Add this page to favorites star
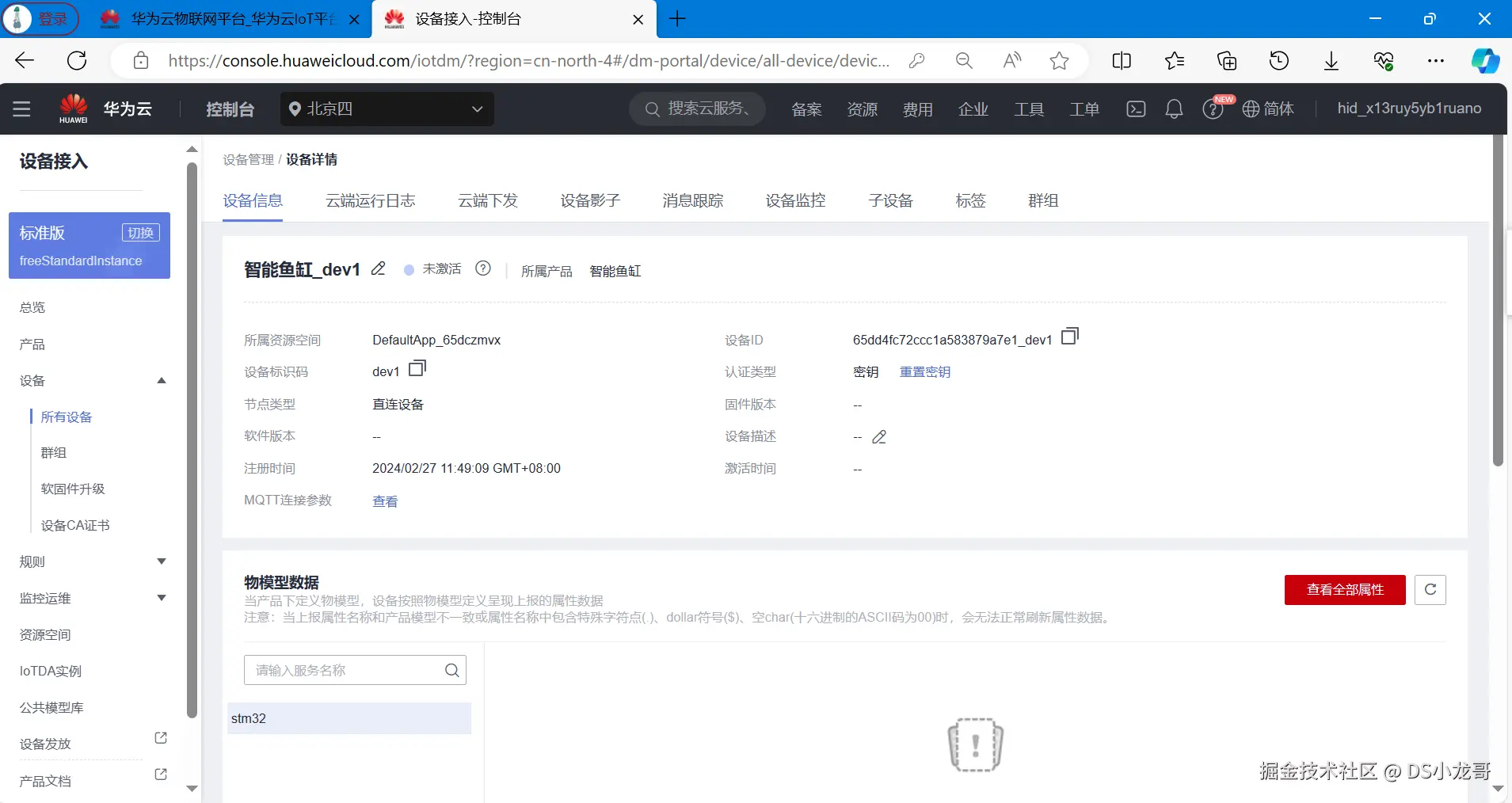 tap(1059, 61)
